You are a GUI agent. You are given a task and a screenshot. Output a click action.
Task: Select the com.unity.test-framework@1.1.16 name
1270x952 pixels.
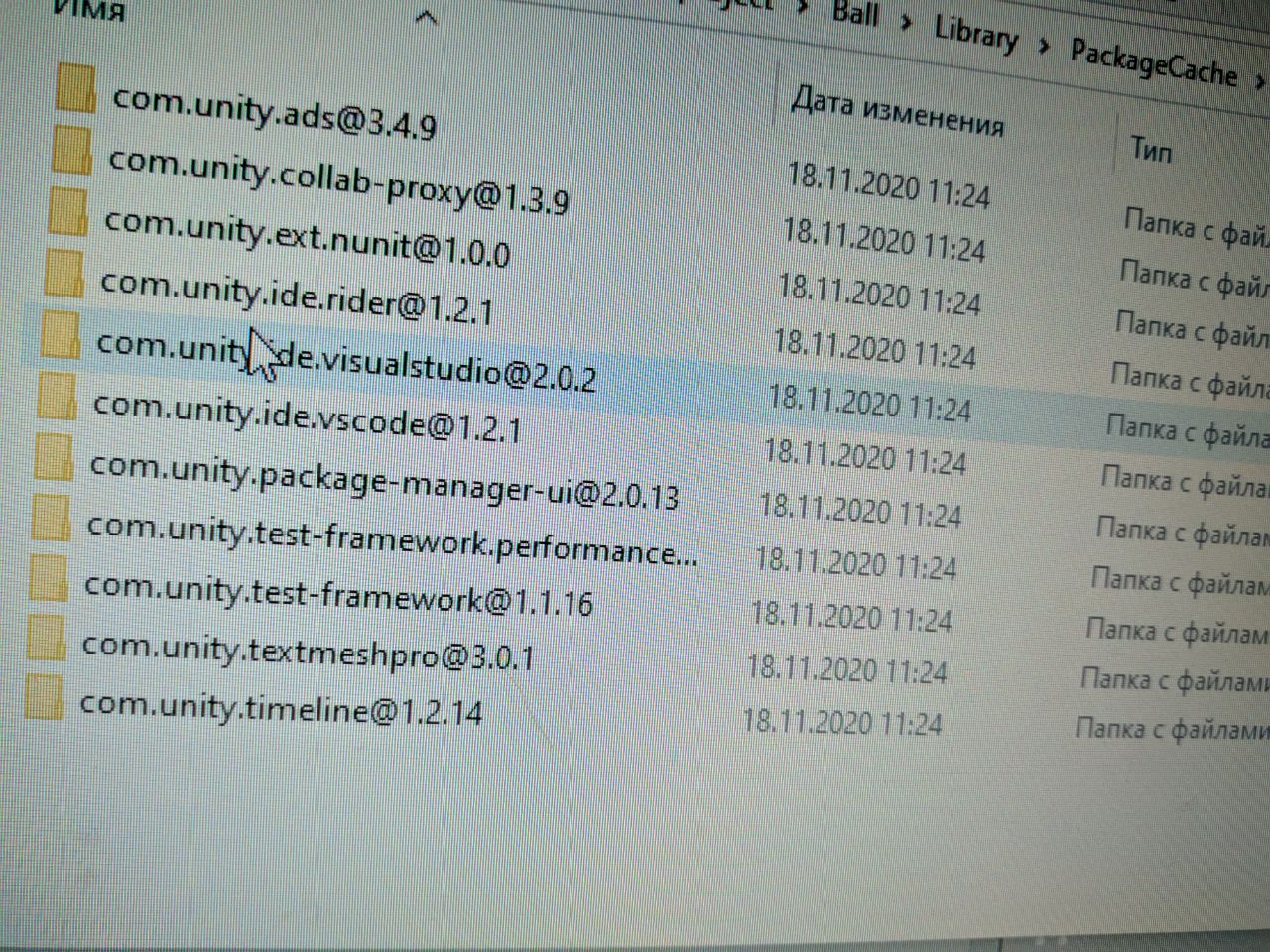coord(338,593)
